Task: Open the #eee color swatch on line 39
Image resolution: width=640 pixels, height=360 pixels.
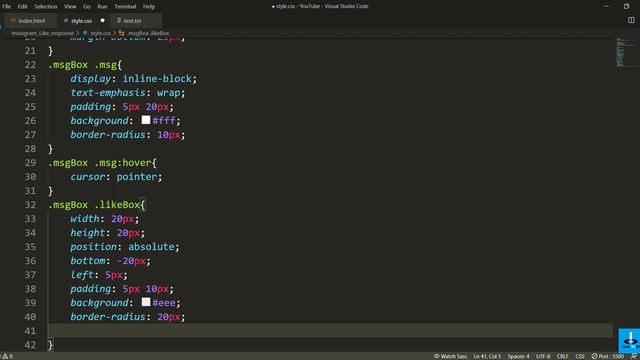Action: [x=146, y=302]
